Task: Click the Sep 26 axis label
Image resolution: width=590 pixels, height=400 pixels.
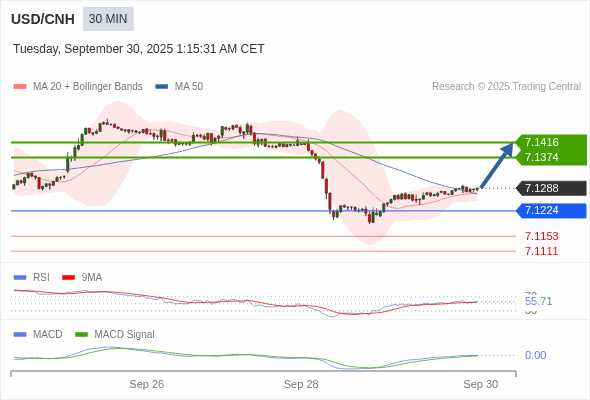Action: coord(147,384)
